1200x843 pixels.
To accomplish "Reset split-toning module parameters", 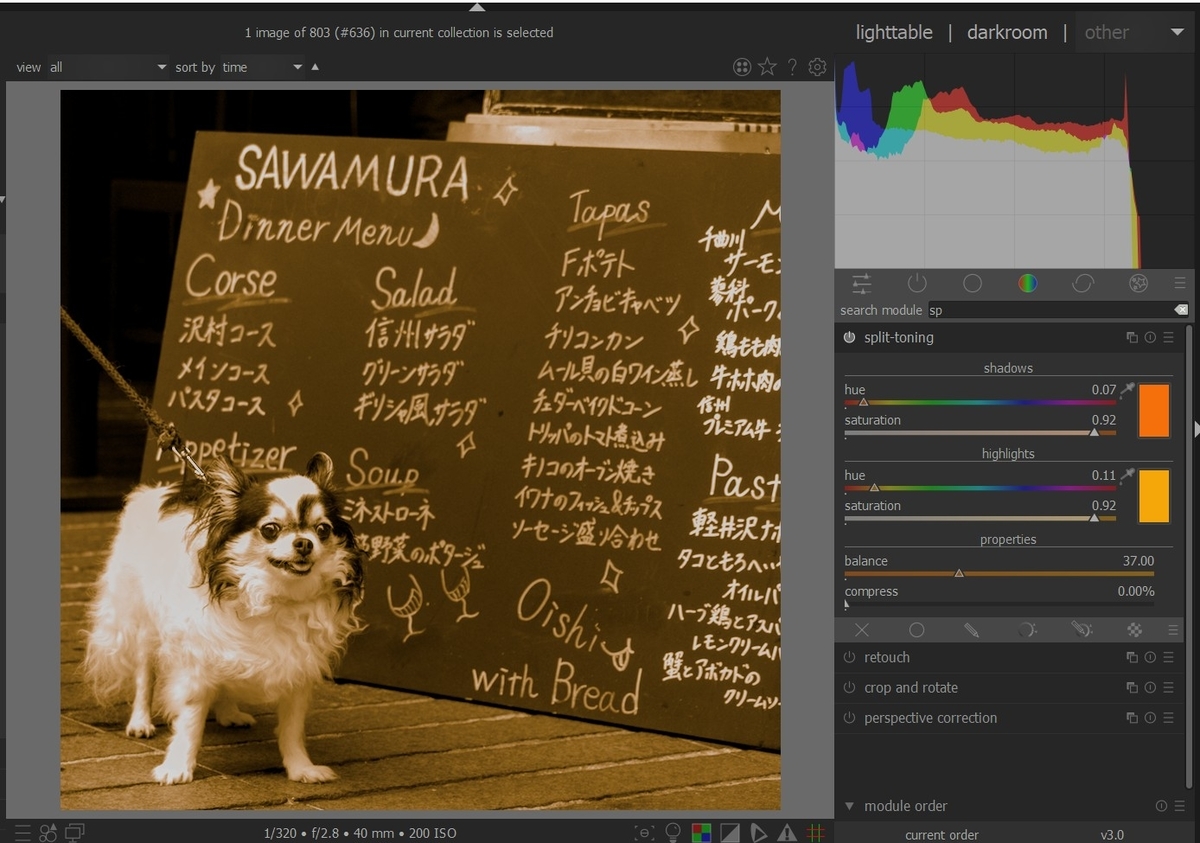I will pyautogui.click(x=1150, y=338).
